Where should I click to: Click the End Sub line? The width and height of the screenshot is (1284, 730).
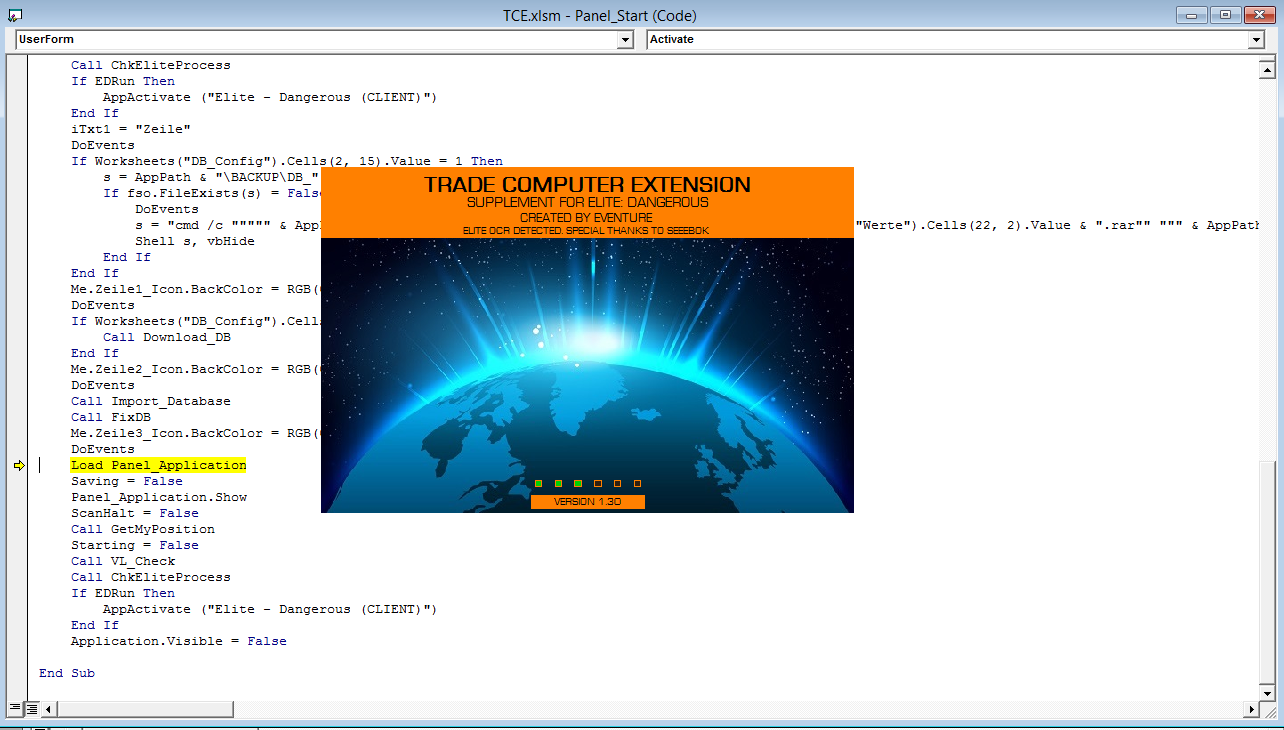[x=66, y=673]
